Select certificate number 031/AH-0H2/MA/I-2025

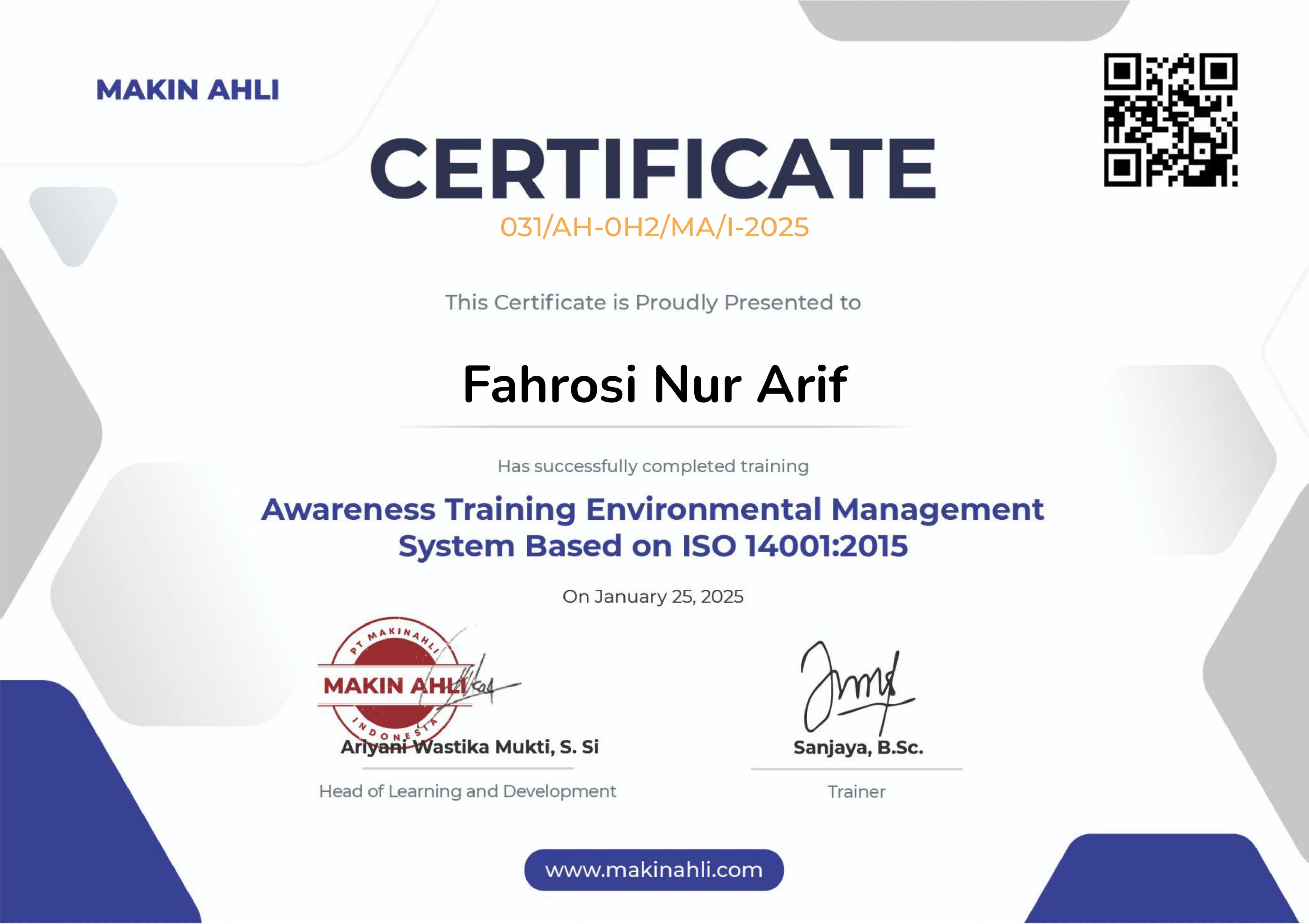pos(654,227)
